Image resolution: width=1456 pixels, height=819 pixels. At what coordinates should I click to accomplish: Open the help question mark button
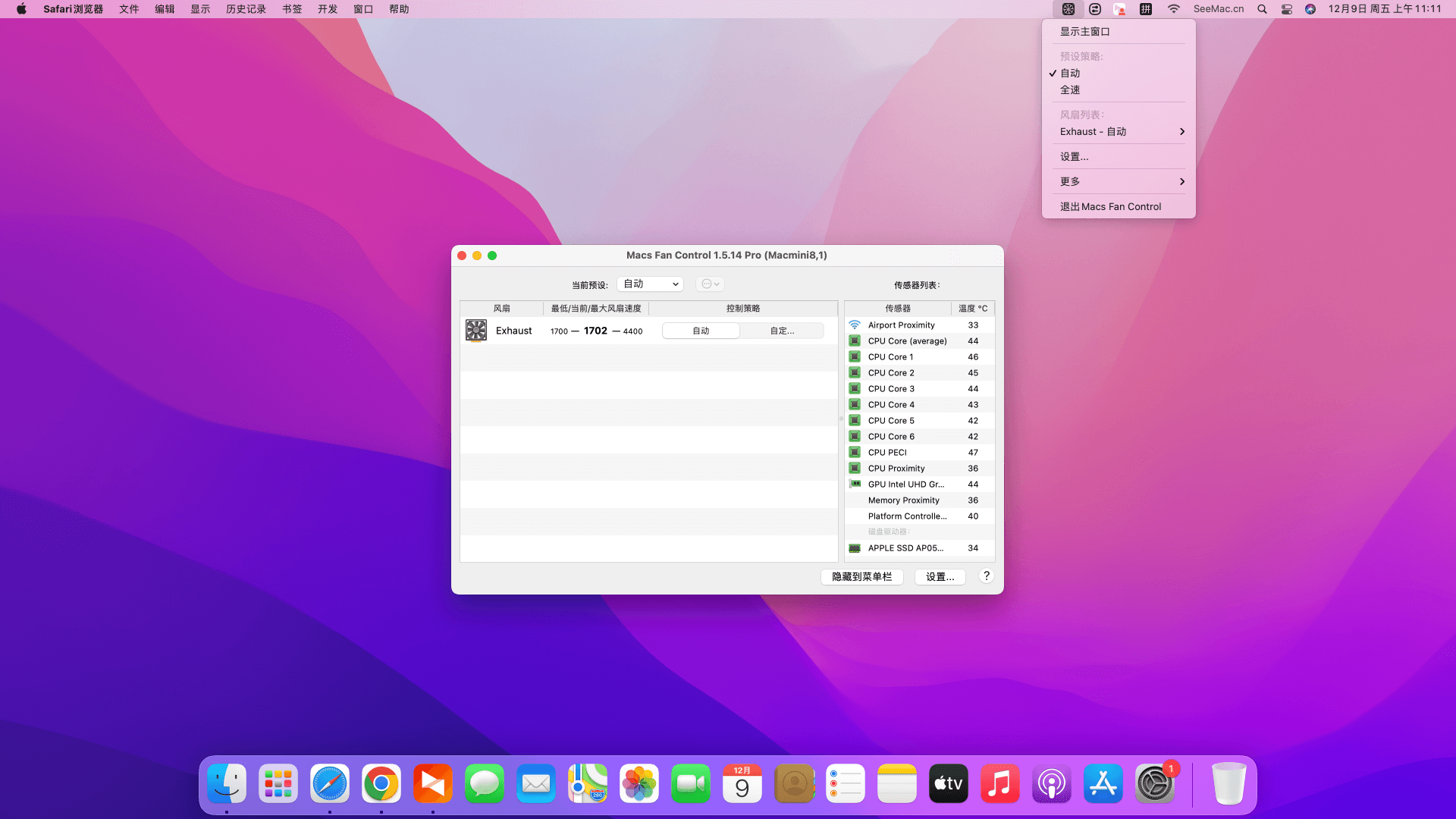click(987, 576)
